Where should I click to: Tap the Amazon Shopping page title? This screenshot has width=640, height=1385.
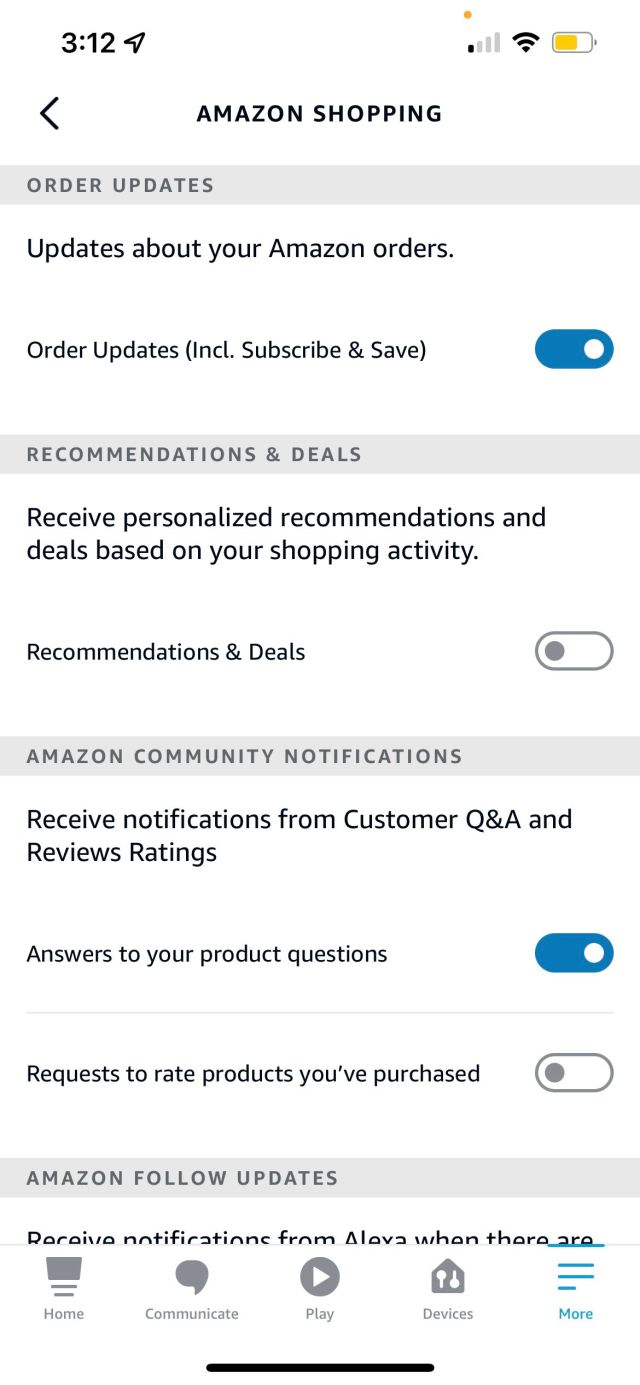(x=320, y=113)
